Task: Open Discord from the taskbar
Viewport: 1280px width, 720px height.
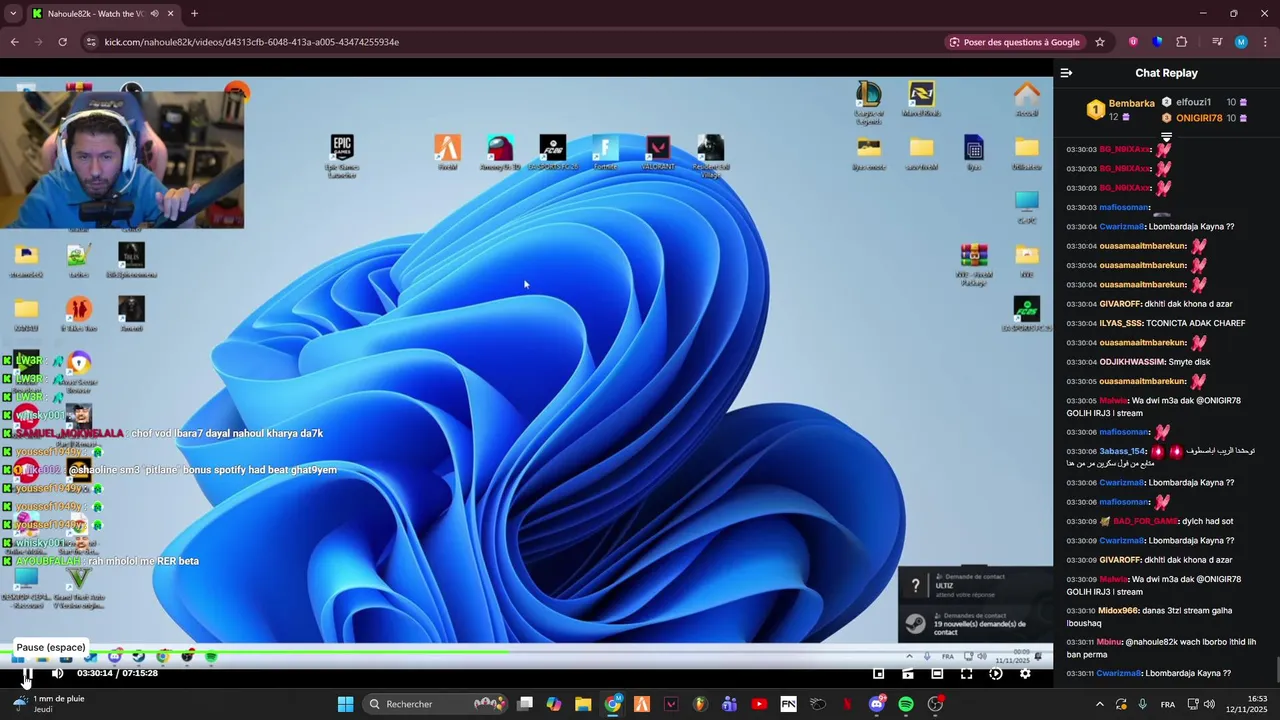Action: (x=877, y=704)
